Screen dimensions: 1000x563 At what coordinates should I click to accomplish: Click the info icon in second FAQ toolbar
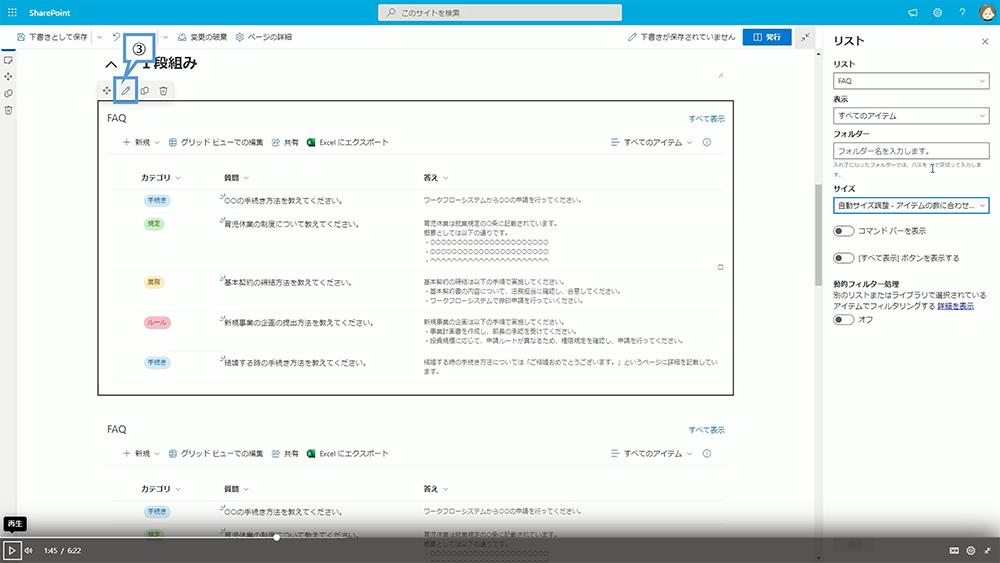707,453
